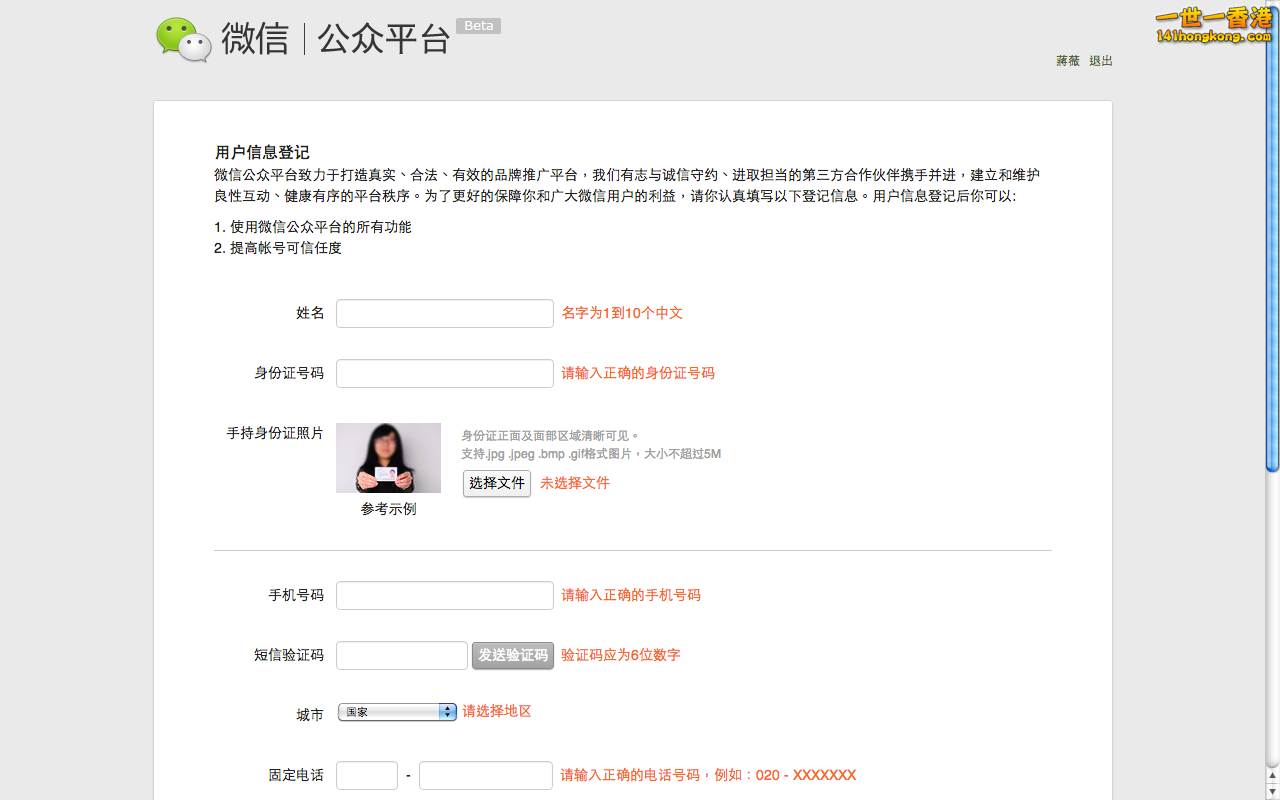Focus the 身份证号码 ID number field
The image size is (1280, 800).
pyautogui.click(x=444, y=373)
